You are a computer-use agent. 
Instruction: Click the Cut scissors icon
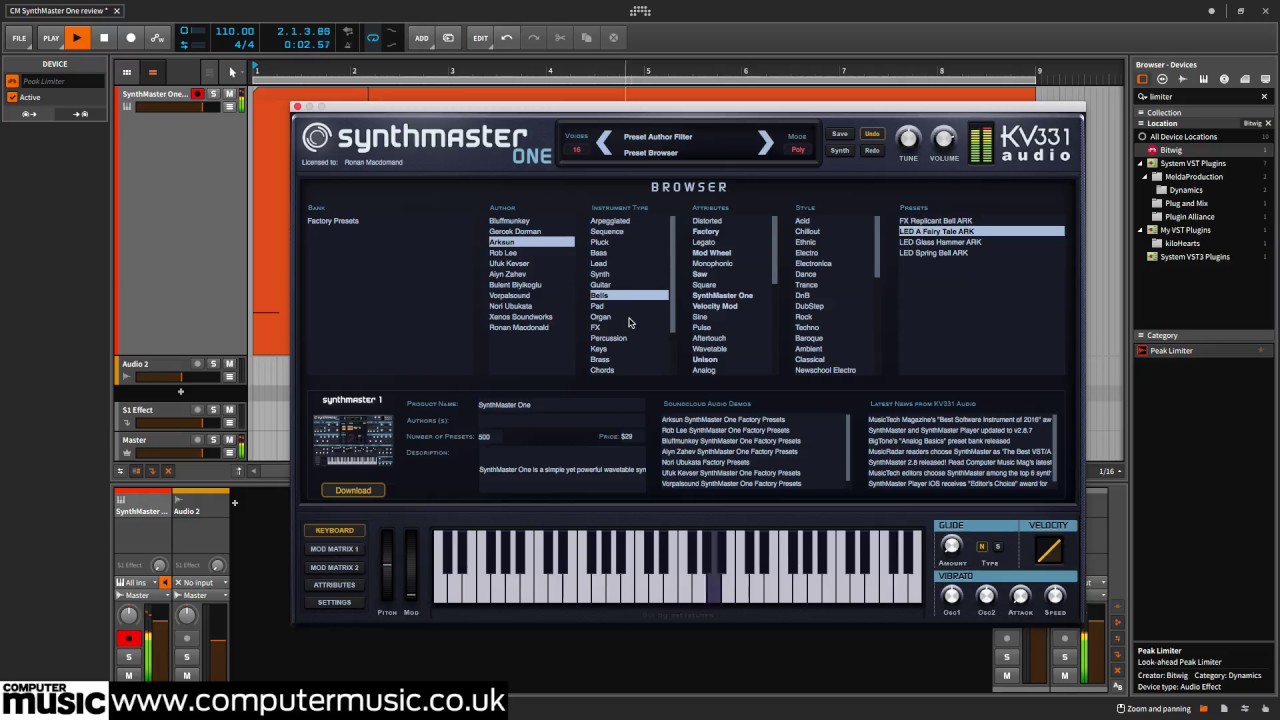tap(560, 38)
